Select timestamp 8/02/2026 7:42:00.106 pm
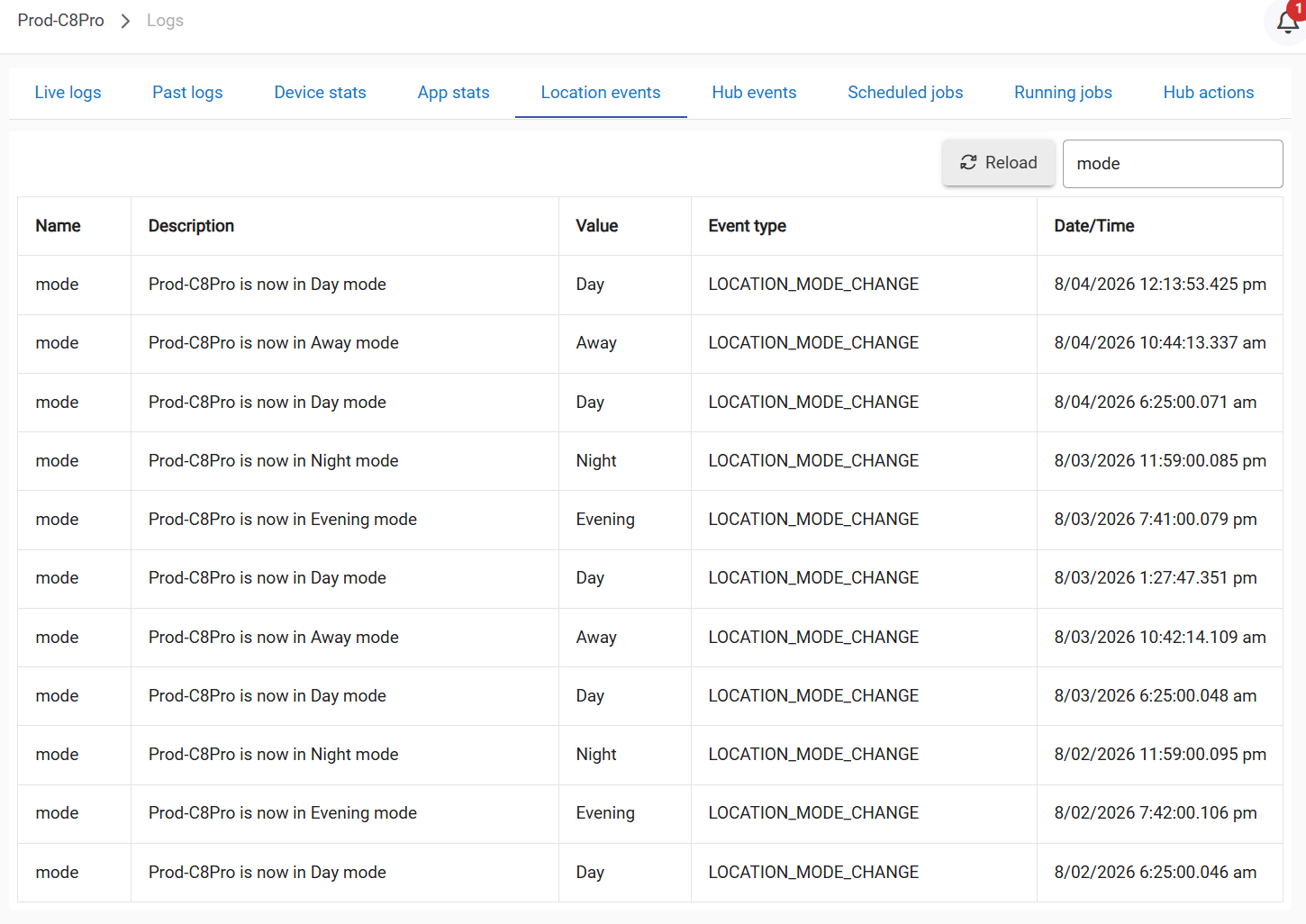 (1155, 813)
